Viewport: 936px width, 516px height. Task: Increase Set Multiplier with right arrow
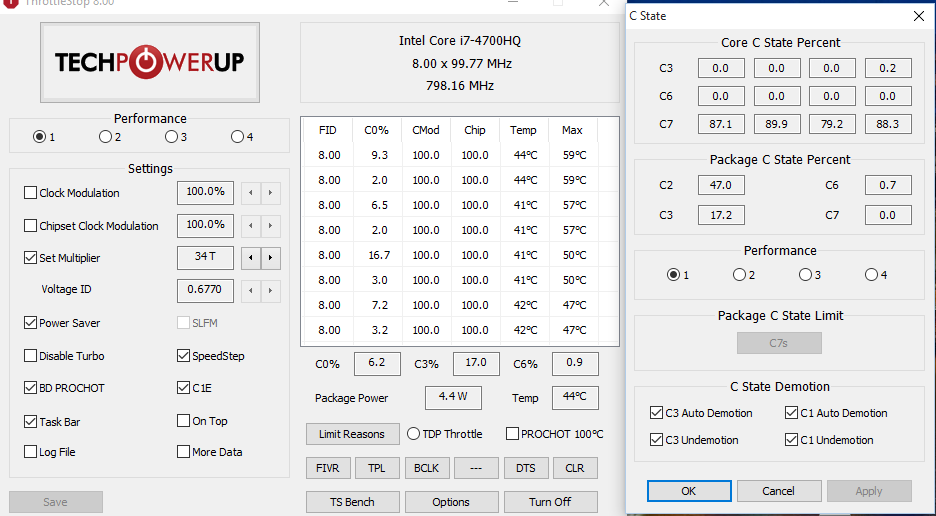pos(270,258)
